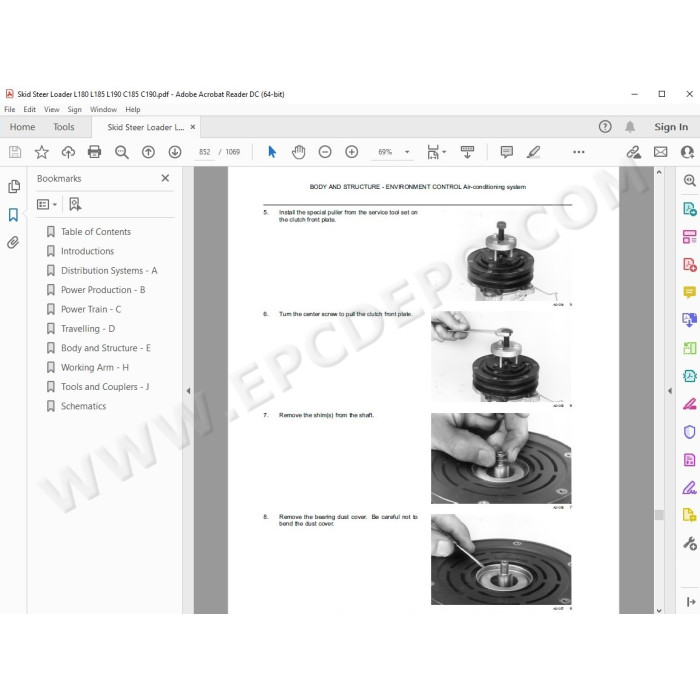Upload the file with the cloud icon
The image size is (700, 700).
(68, 152)
